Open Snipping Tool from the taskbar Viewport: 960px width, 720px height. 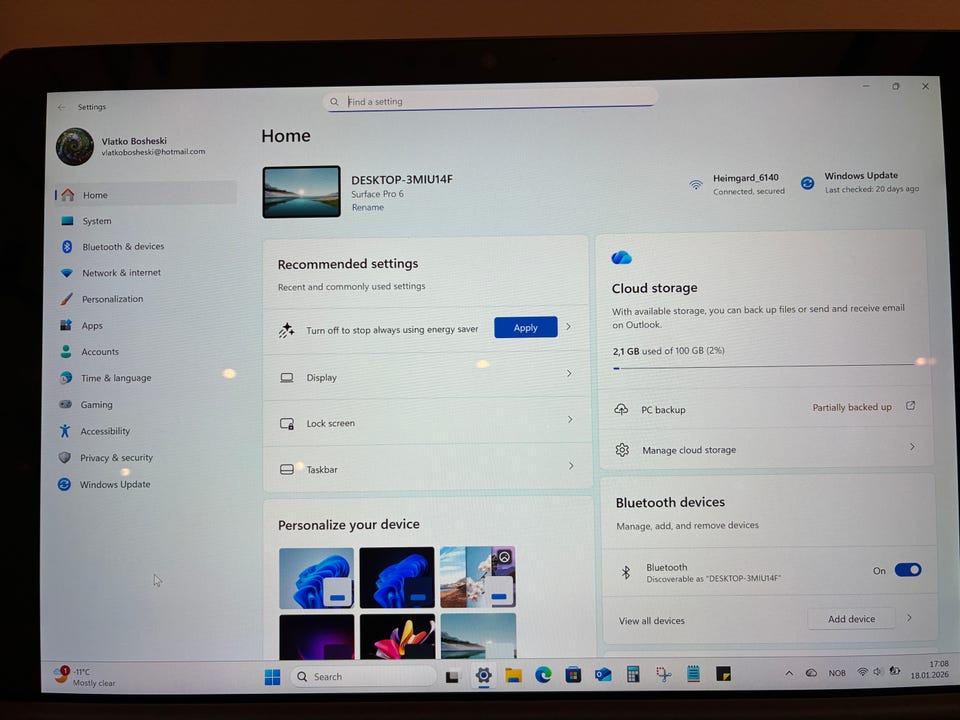[663, 674]
